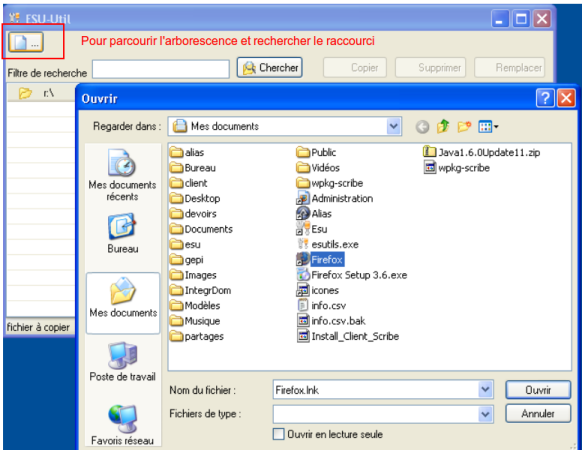The image size is (582, 450).
Task: Open the browse file button in ESU-Util
Action: coord(26,42)
